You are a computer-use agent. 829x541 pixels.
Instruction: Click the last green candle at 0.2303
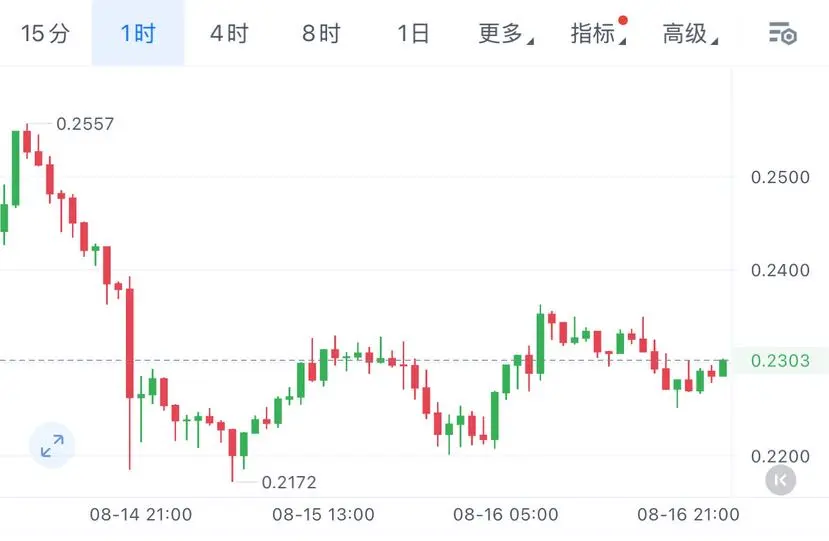[x=723, y=368]
